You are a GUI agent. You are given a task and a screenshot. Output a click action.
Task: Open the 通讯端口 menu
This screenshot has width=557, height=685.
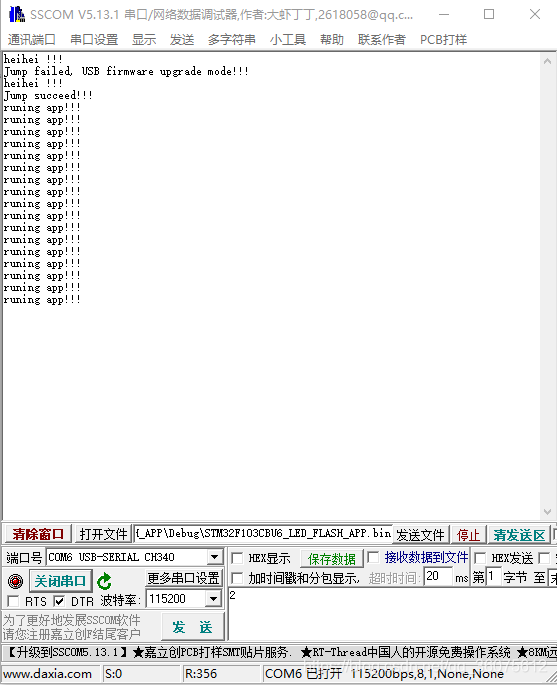click(31, 40)
